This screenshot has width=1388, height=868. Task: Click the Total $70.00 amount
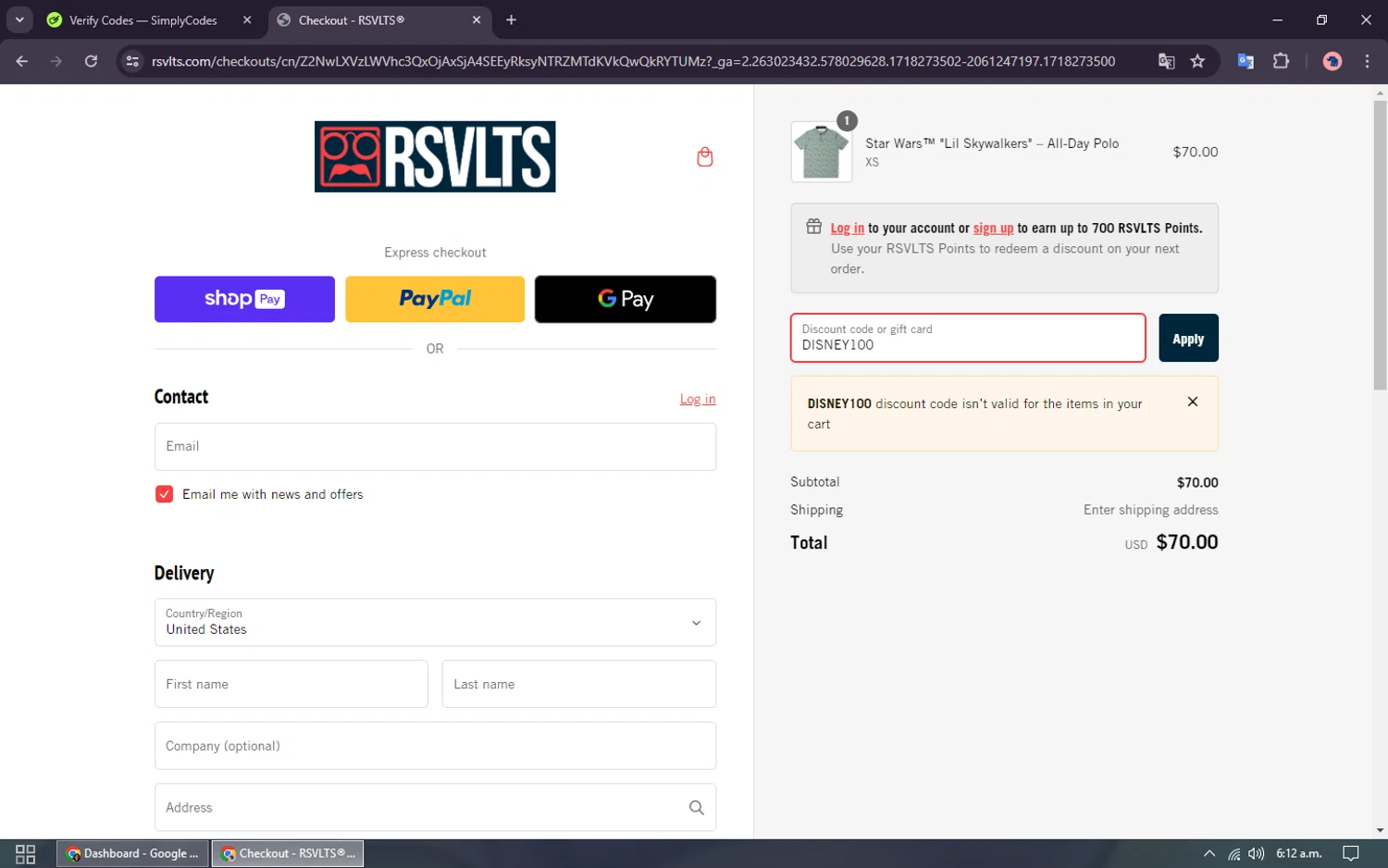click(1187, 542)
